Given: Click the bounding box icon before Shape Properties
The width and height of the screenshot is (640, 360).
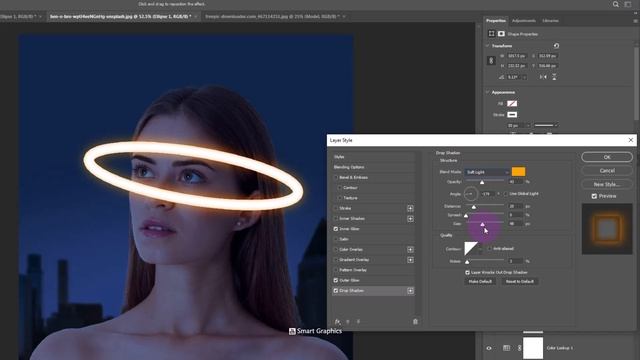Looking at the screenshot, I should point(491,34).
